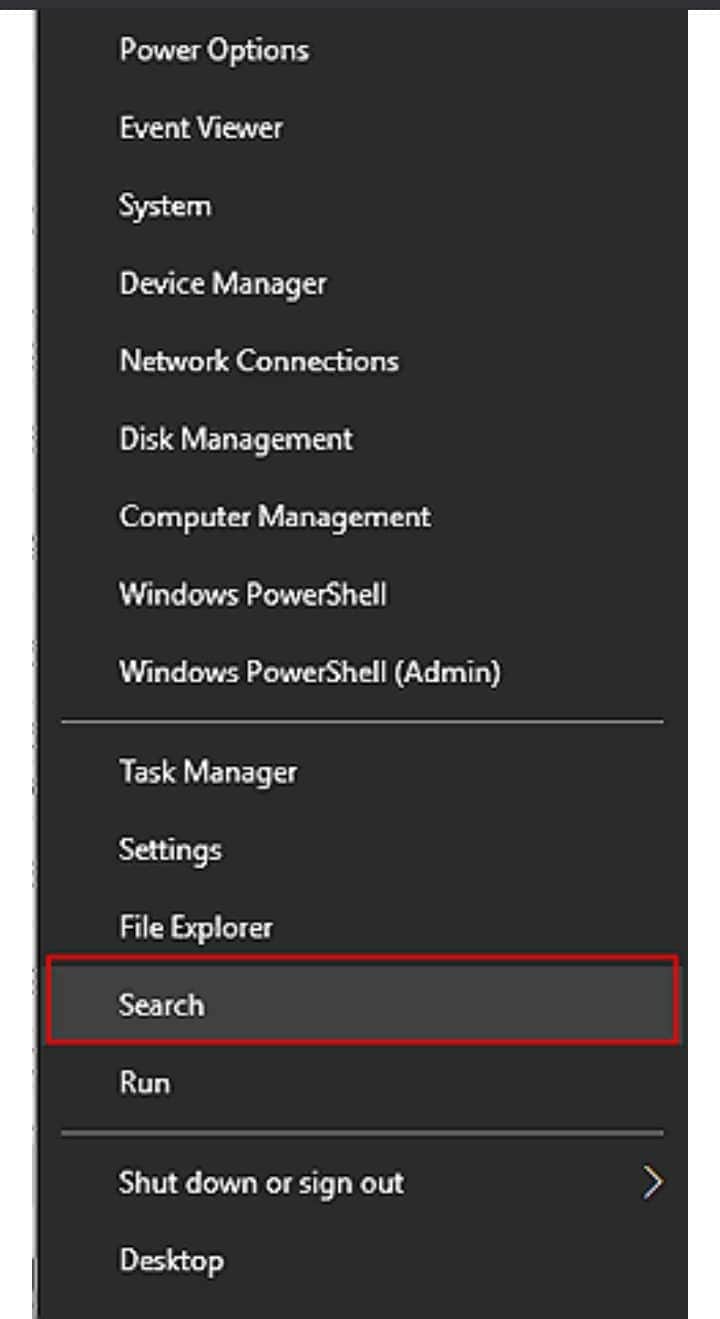Show the Desktop

point(171,1260)
